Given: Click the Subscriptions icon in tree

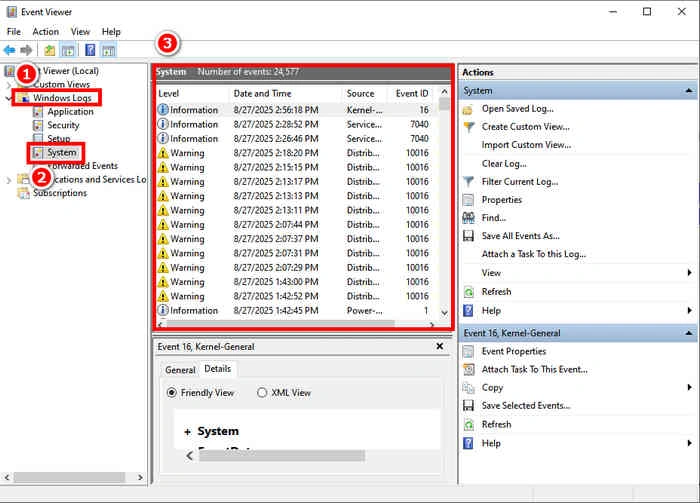Looking at the screenshot, I should (23, 193).
